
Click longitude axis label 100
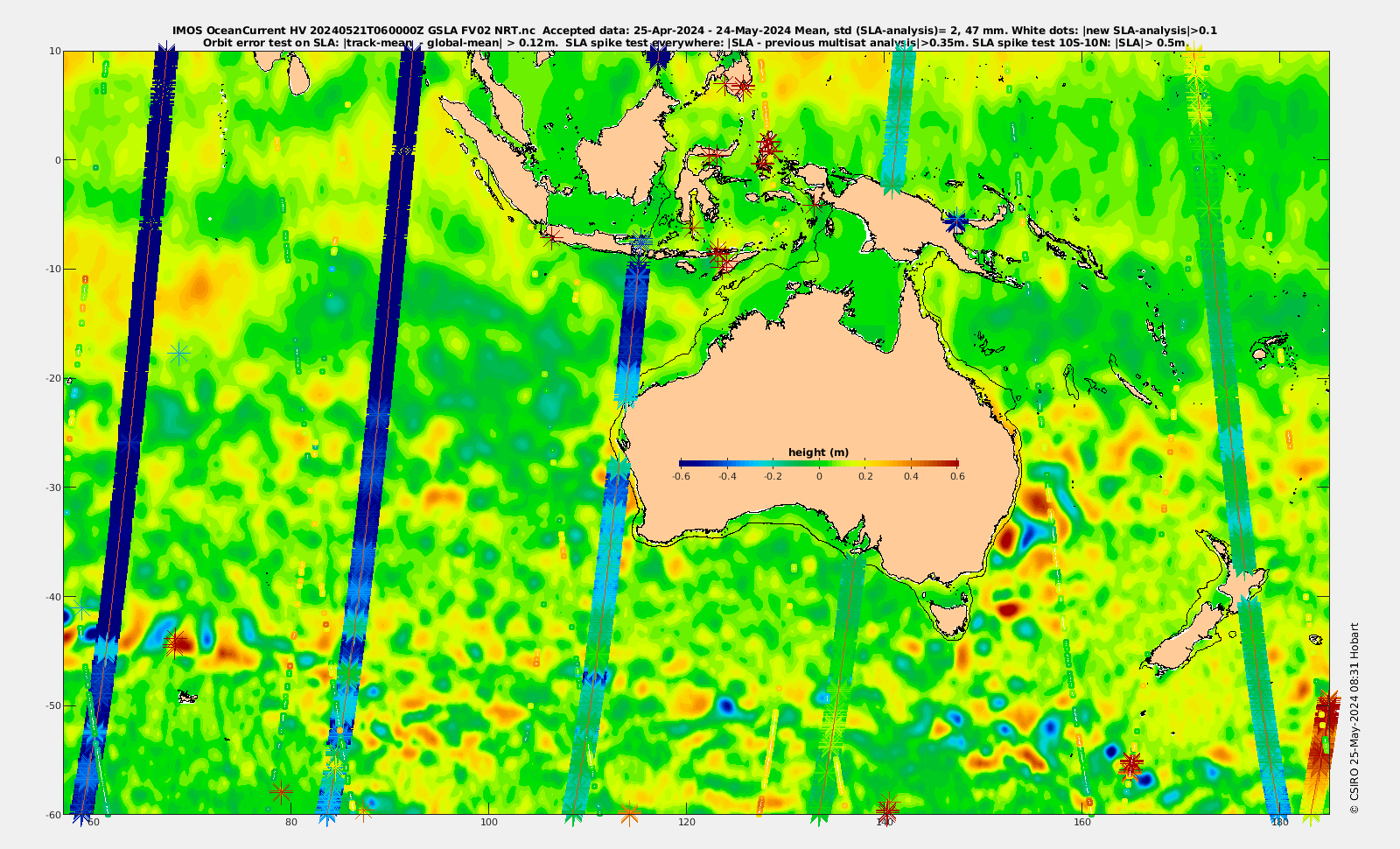[489, 822]
